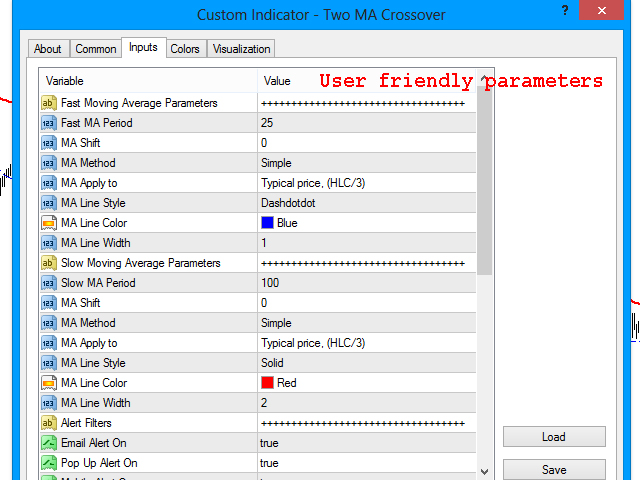Switch to the Common tab
The height and width of the screenshot is (480, 640).
[96, 49]
